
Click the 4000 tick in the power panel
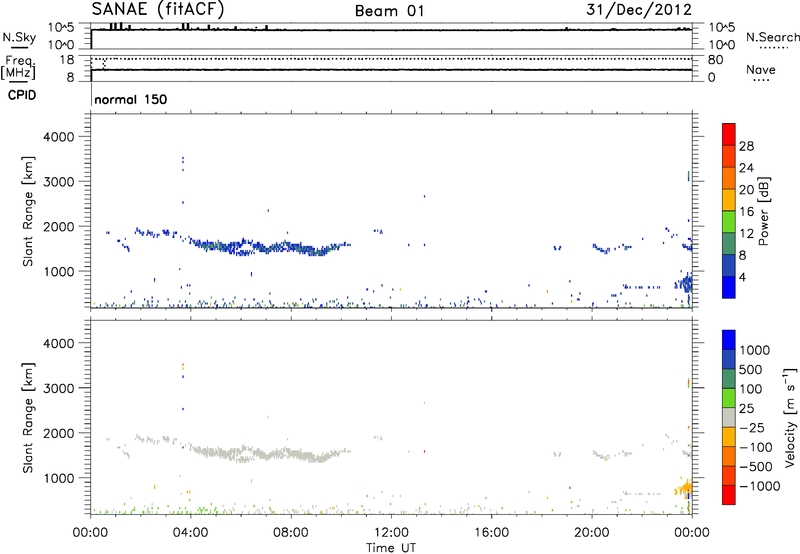59,137
